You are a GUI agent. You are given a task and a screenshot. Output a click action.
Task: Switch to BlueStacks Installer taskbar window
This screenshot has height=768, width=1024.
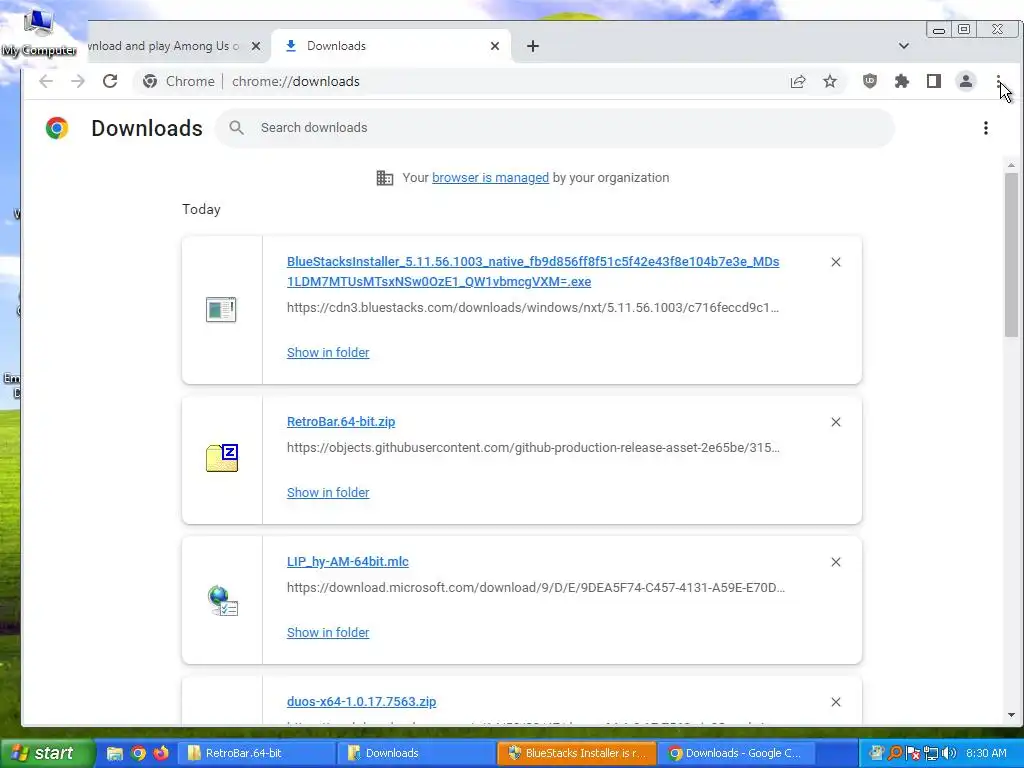(577, 753)
